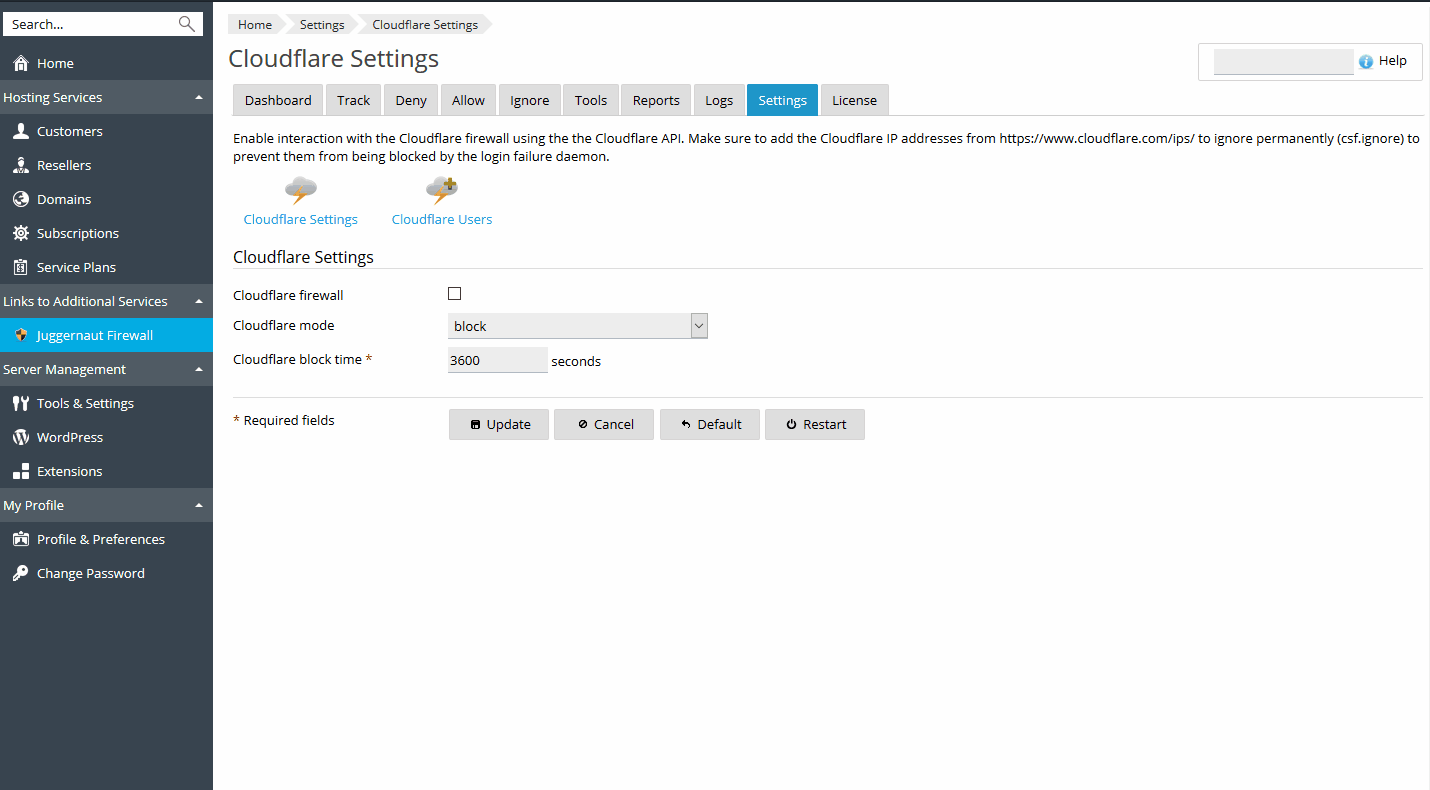The width and height of the screenshot is (1430, 790).
Task: Click the blank field beside Help
Action: point(1284,62)
